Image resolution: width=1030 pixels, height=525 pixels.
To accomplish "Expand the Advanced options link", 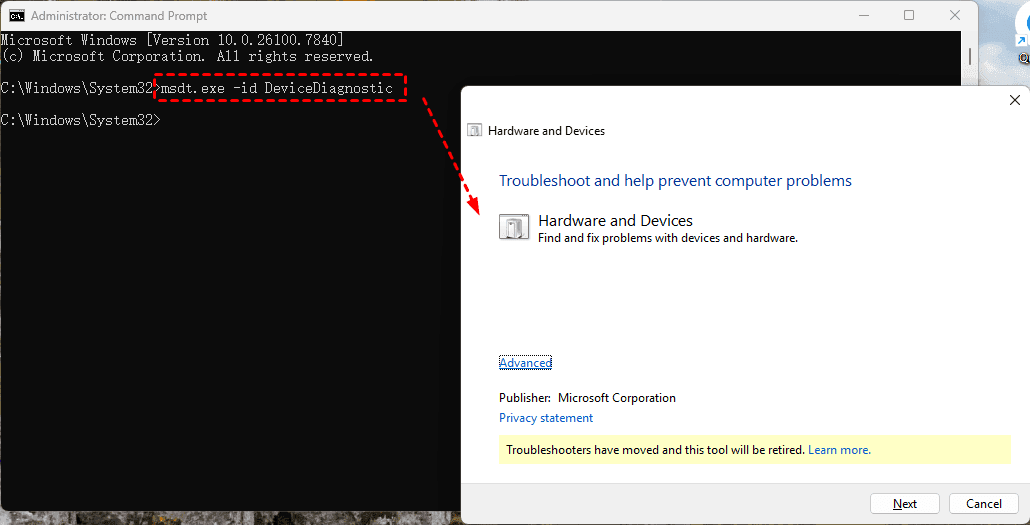I will pyautogui.click(x=525, y=363).
